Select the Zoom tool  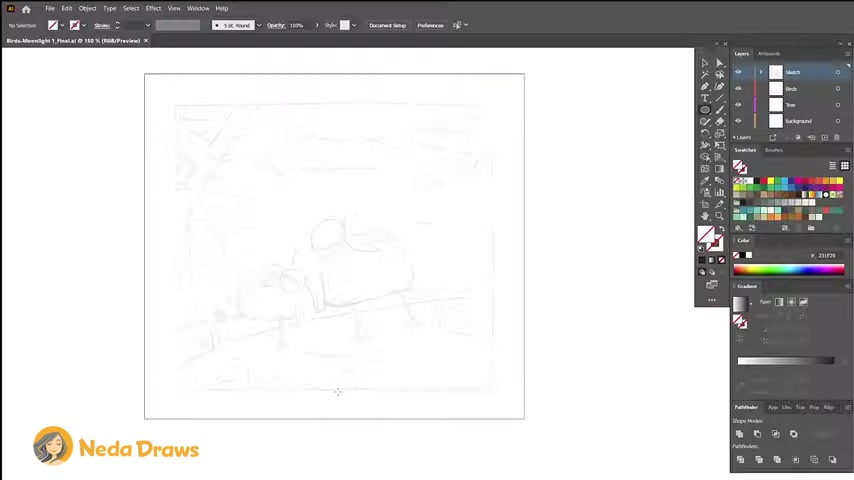(x=719, y=216)
